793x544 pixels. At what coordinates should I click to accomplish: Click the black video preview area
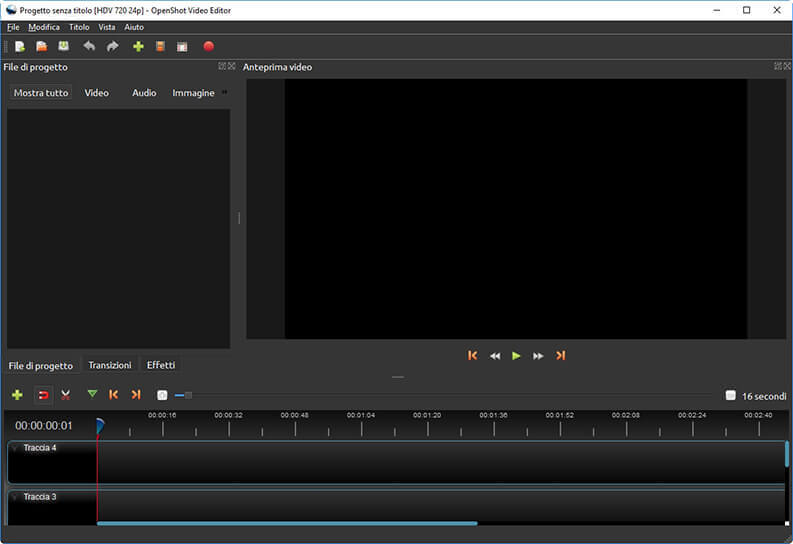tap(516, 209)
